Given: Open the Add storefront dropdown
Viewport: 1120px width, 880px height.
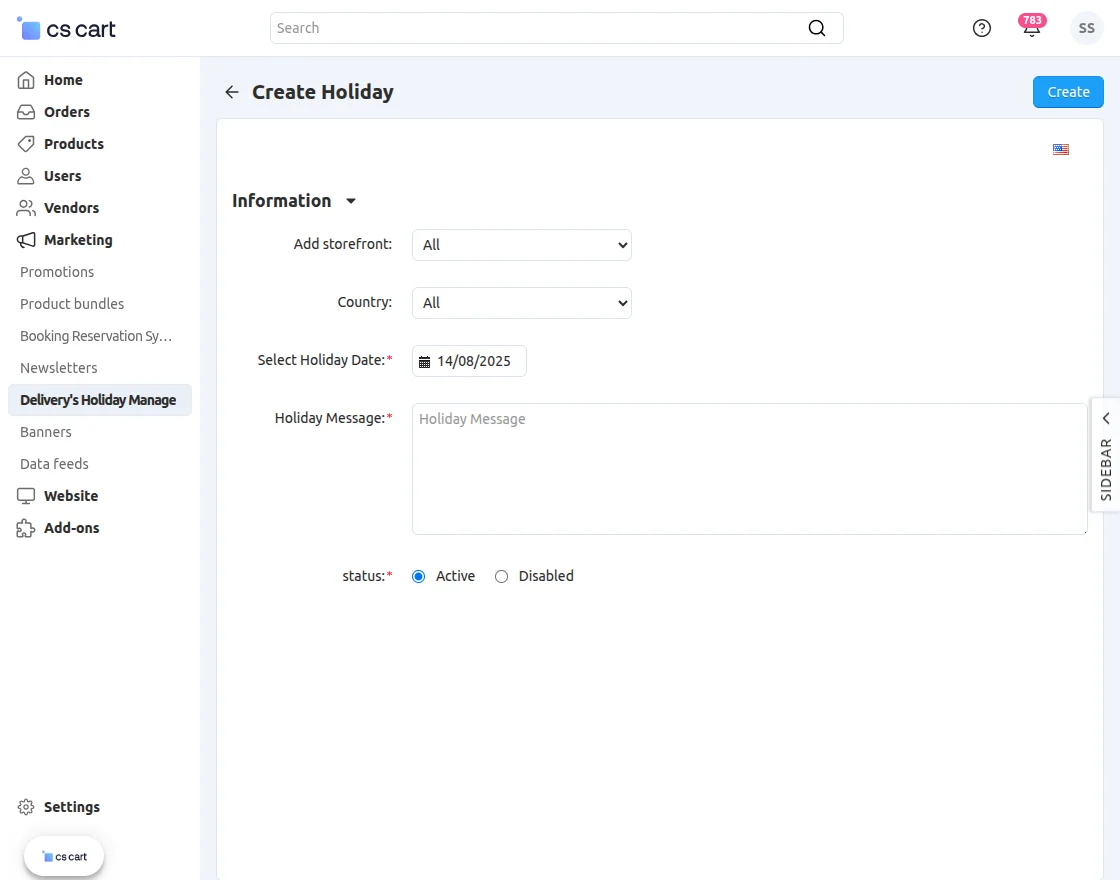Looking at the screenshot, I should click(521, 245).
